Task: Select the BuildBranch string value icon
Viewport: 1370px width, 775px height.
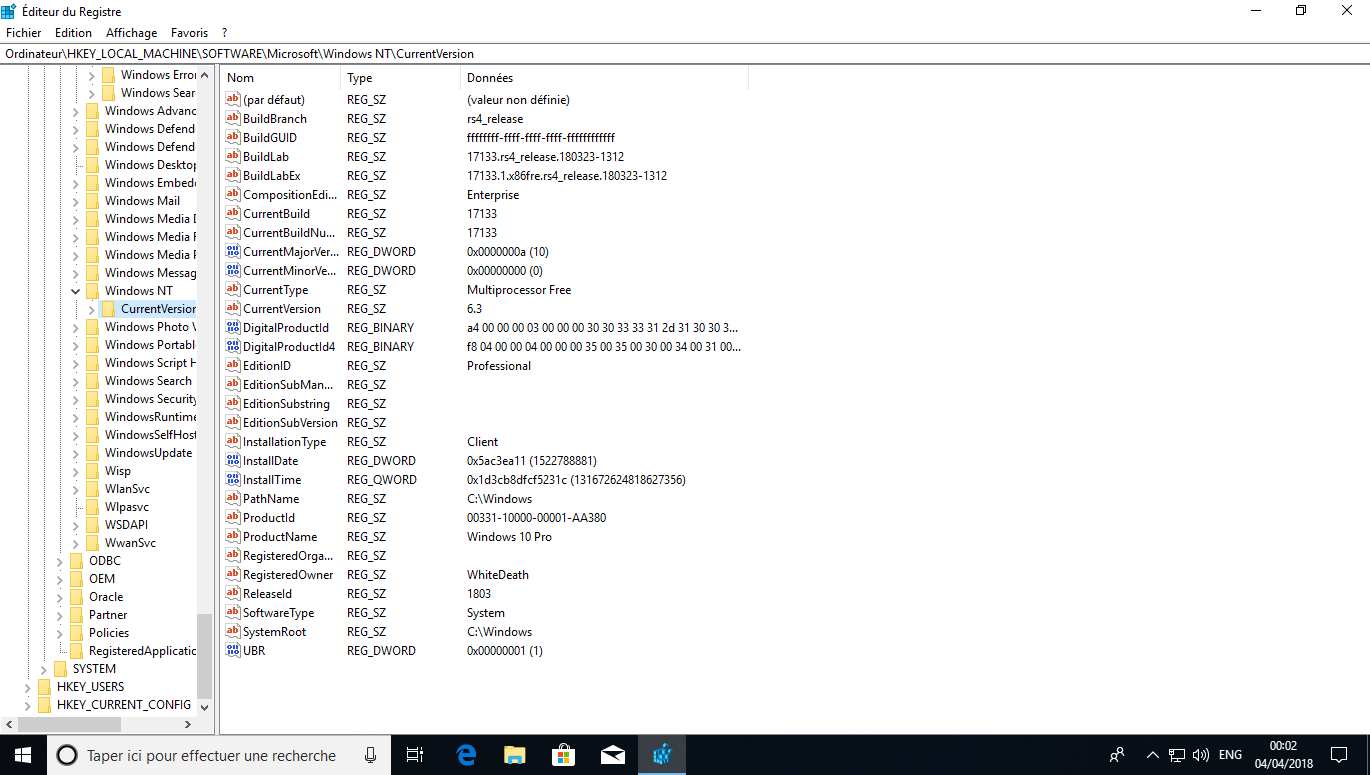Action: click(233, 119)
